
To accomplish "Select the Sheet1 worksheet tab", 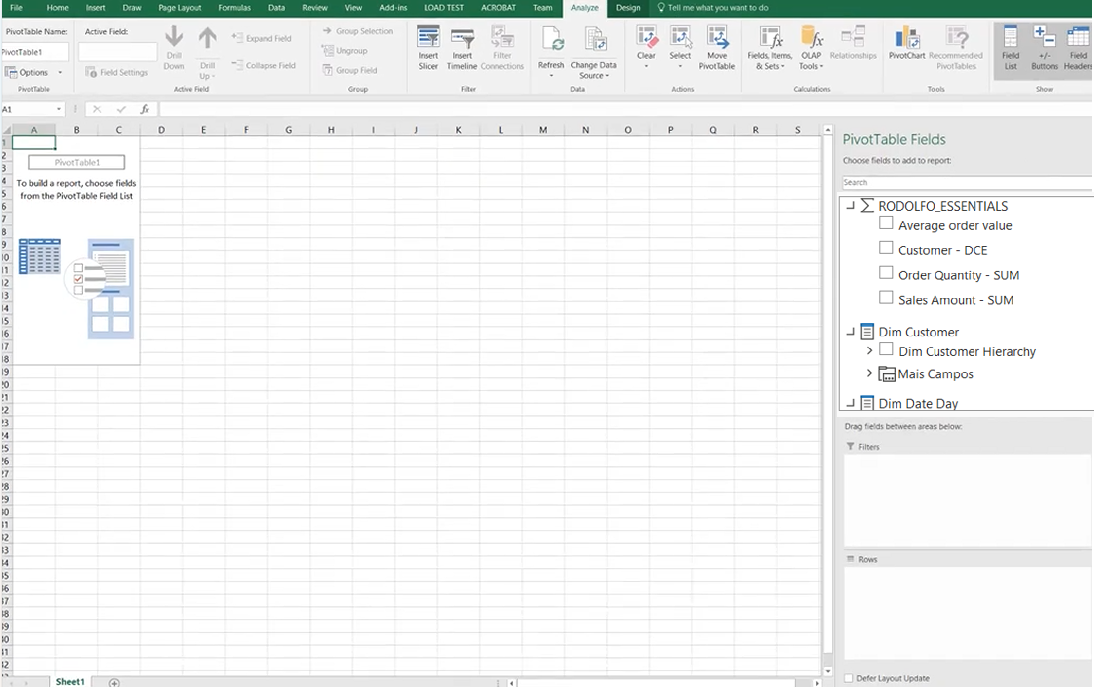I will pos(70,682).
